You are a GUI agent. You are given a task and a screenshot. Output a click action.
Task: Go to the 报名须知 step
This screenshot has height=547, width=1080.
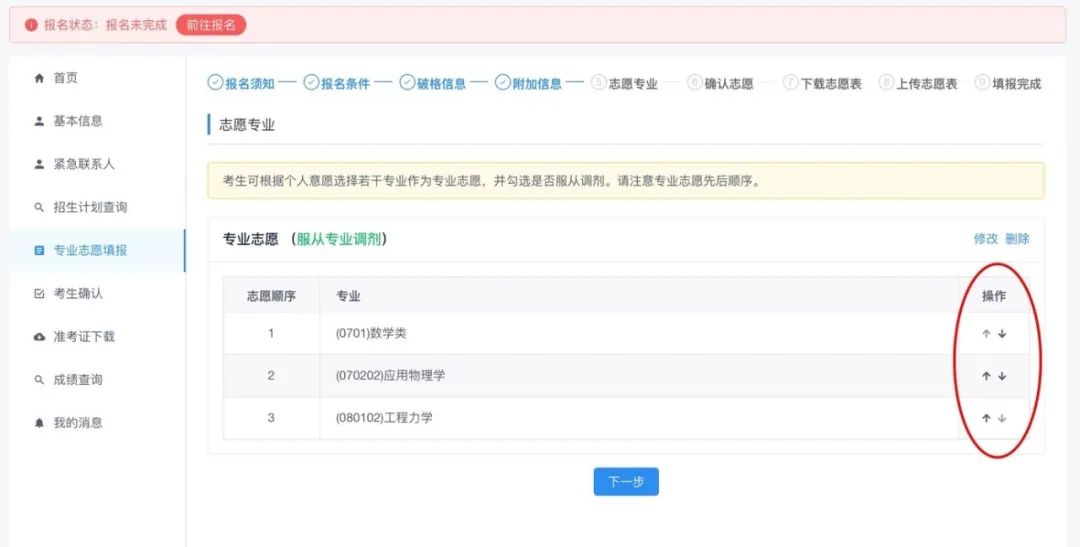[x=249, y=83]
